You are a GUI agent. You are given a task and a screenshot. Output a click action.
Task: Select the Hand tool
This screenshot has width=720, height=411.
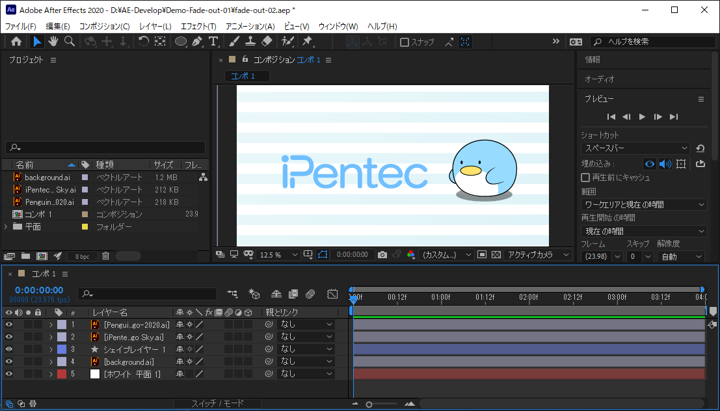[53, 42]
